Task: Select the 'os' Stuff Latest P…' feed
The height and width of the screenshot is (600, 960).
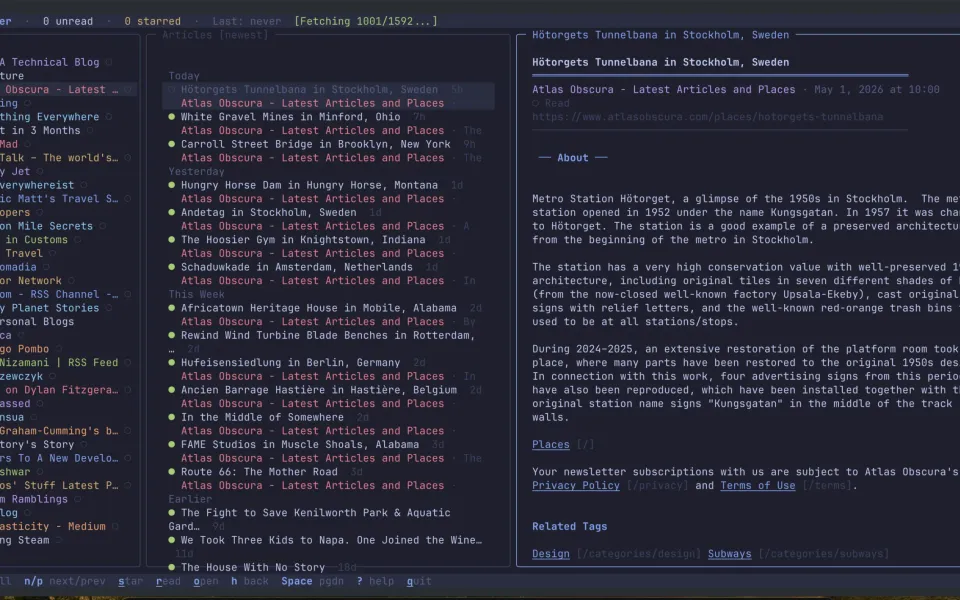Action: (x=59, y=486)
